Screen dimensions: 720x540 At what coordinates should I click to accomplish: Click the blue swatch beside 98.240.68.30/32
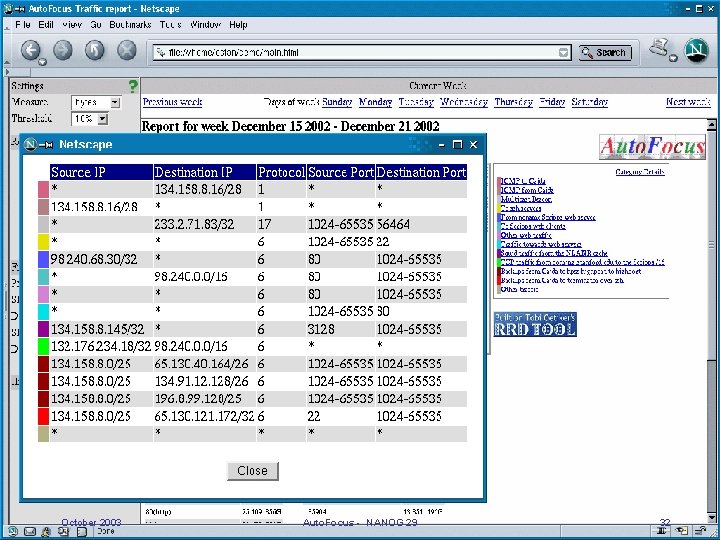(43, 259)
